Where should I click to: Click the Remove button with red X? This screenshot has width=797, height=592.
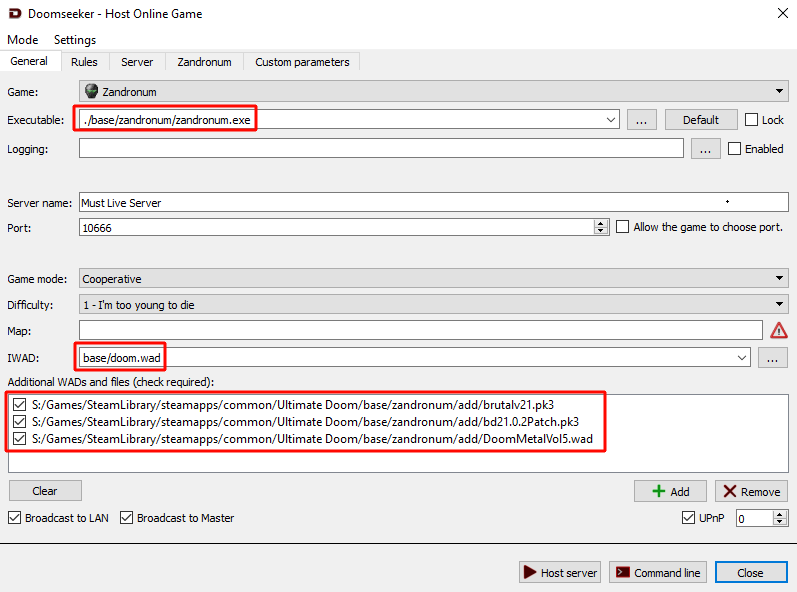click(752, 491)
